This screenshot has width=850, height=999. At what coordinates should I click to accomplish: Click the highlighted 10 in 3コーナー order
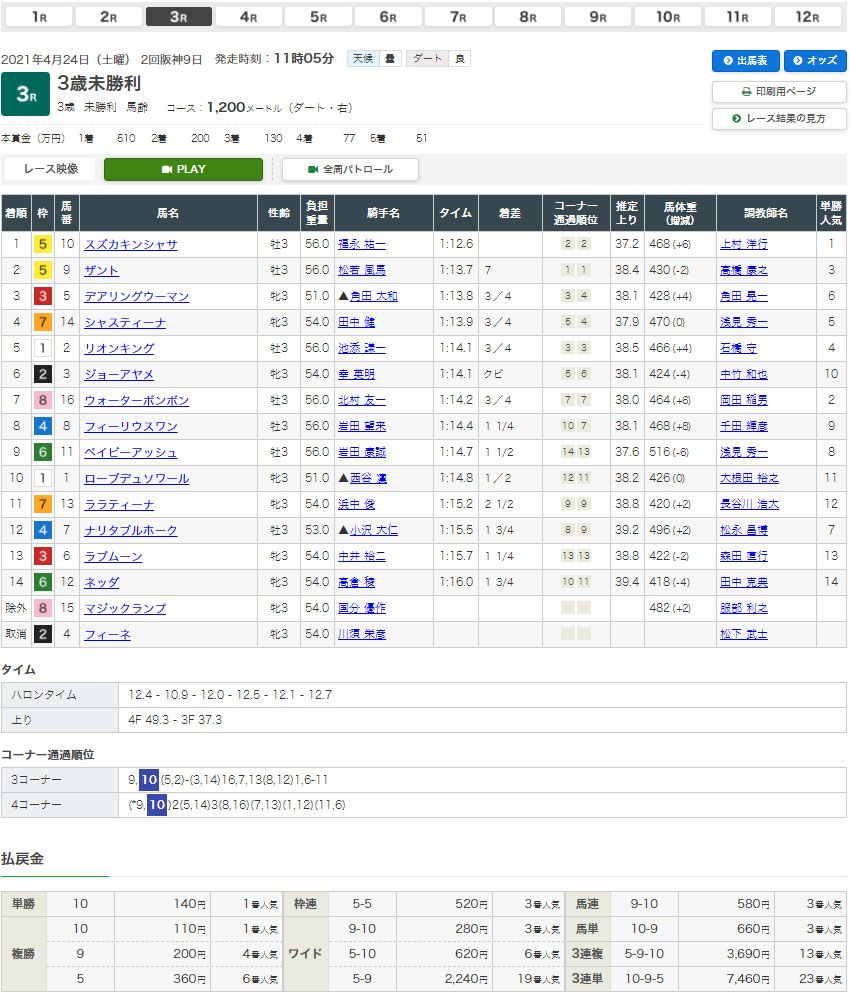(149, 779)
